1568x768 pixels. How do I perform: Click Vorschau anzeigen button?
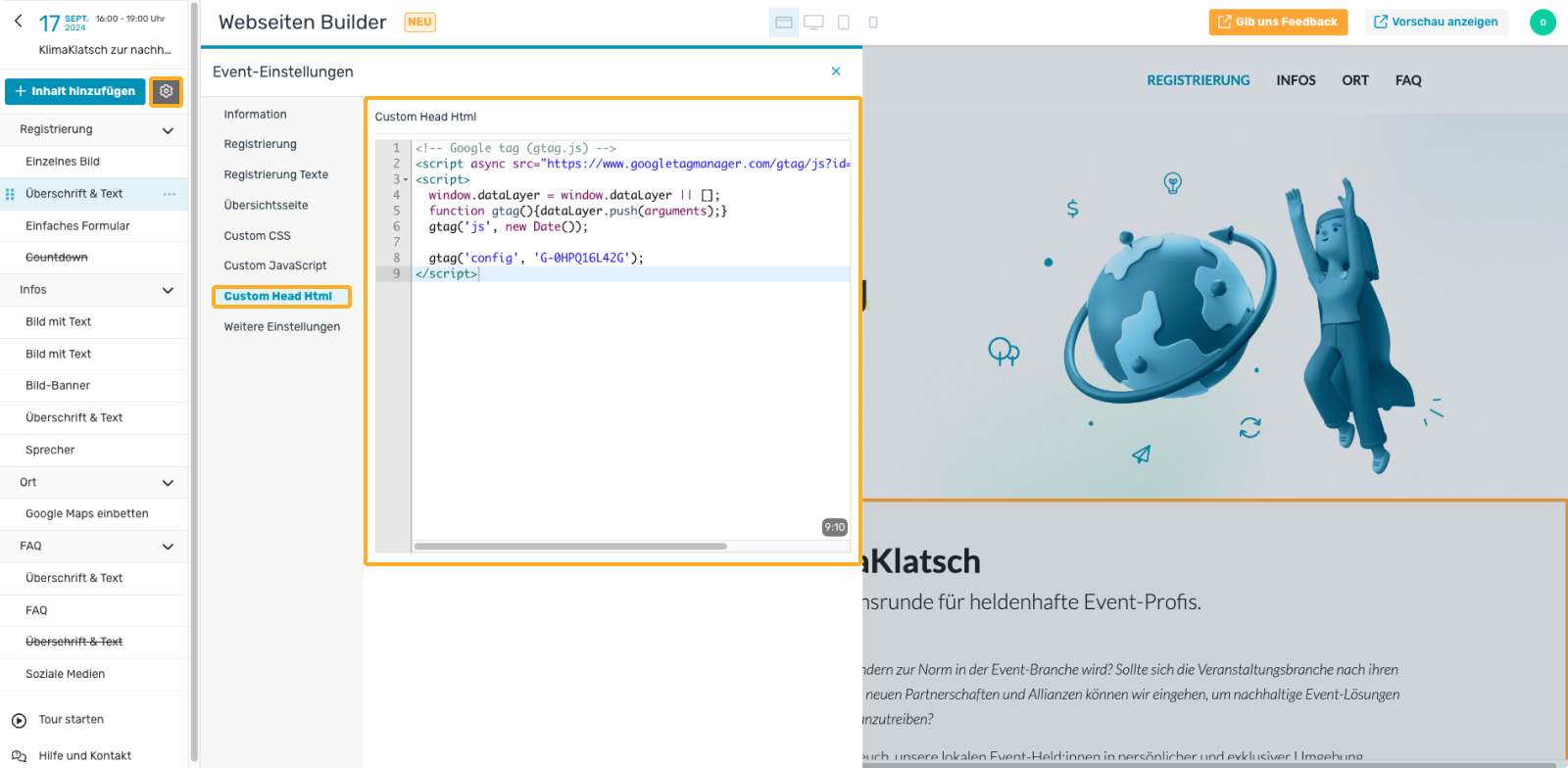(x=1436, y=22)
